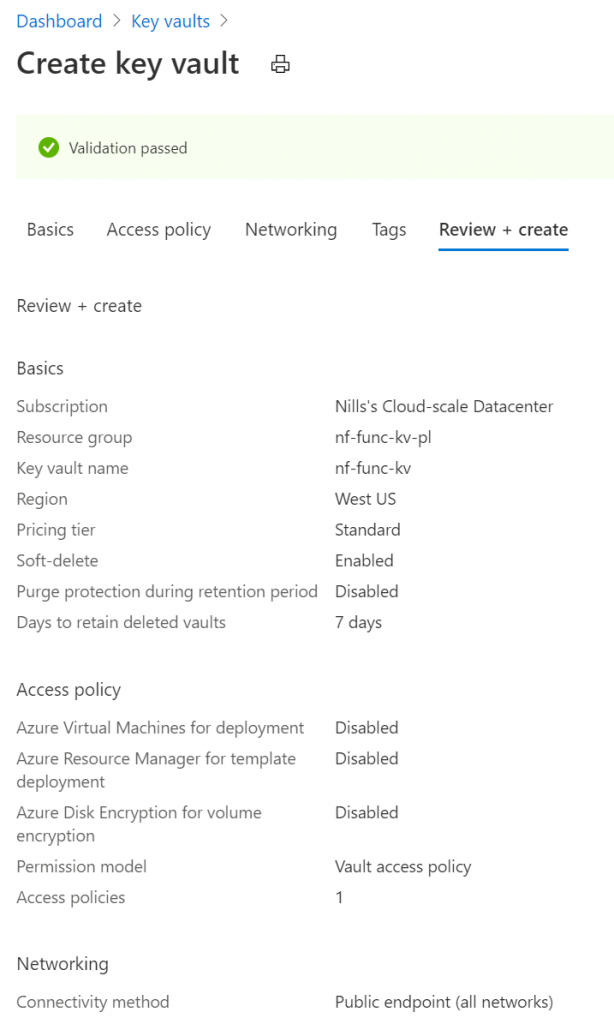Switch to the Basics tab
This screenshot has width=614, height=1024.
(x=50, y=230)
